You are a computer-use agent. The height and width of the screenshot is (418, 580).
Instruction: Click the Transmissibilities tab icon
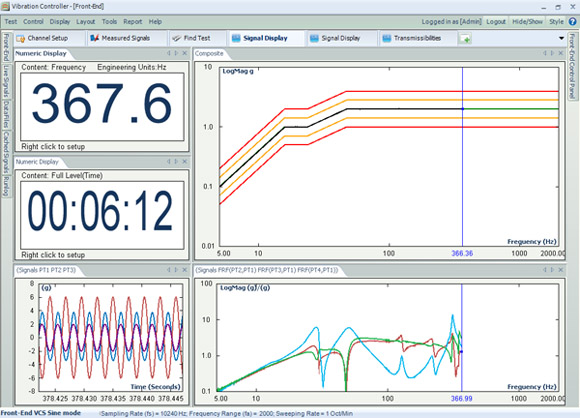(387, 38)
